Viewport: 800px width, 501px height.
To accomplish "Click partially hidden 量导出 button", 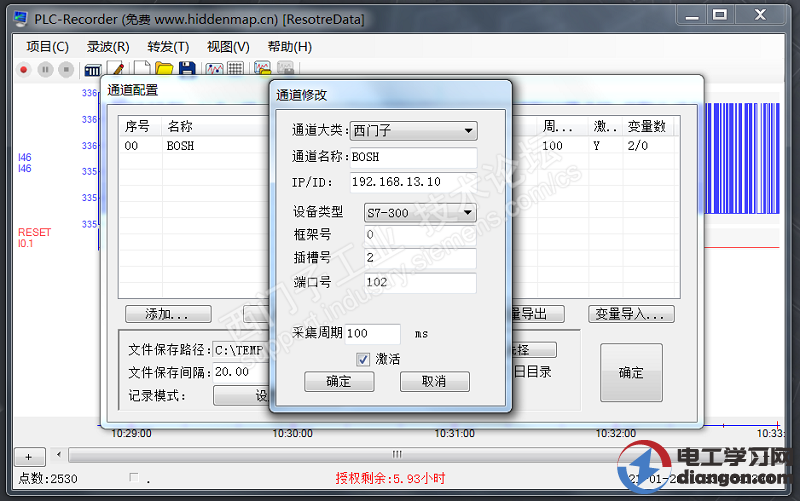I will 538,314.
